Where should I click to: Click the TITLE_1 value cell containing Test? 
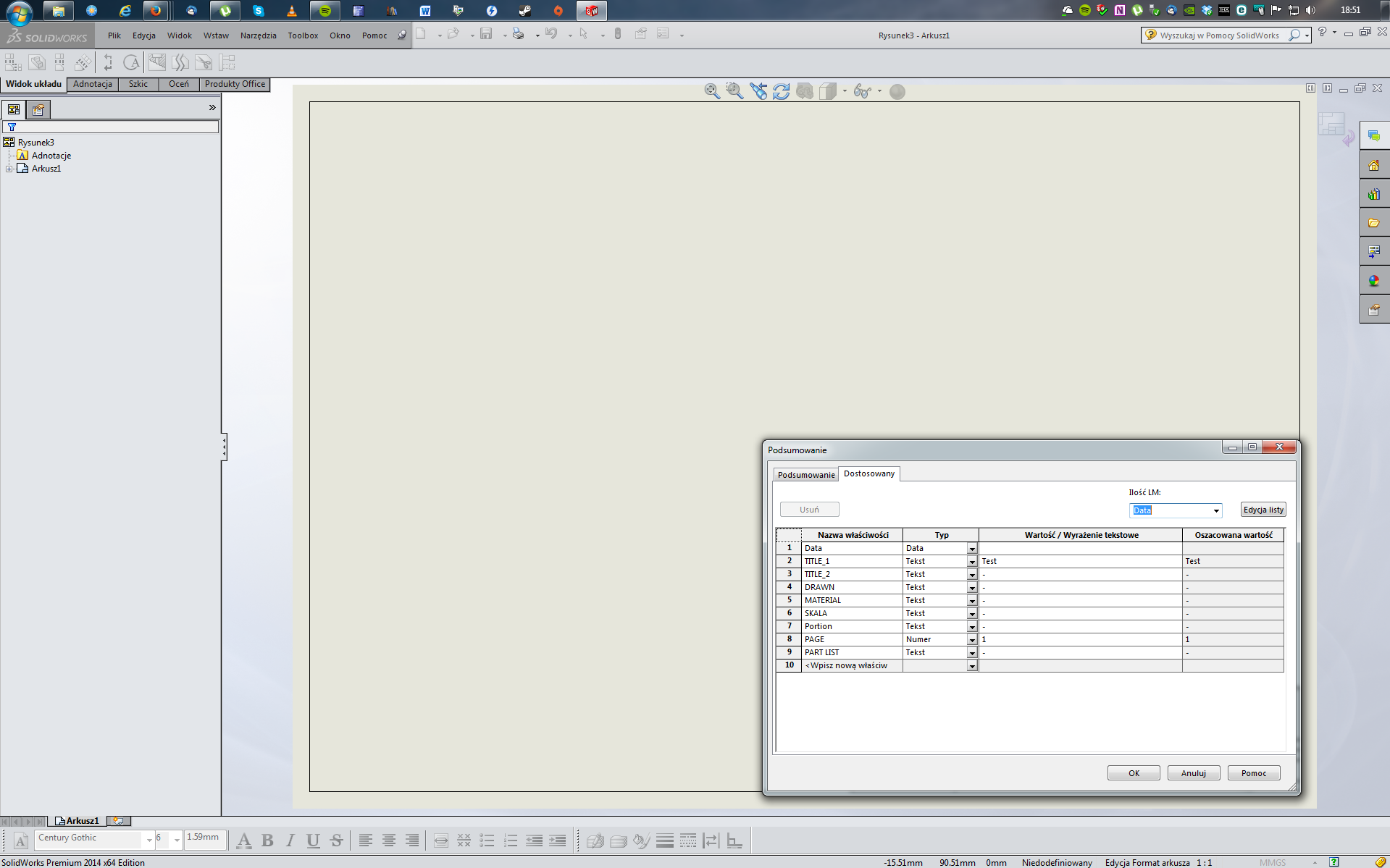coord(1080,561)
